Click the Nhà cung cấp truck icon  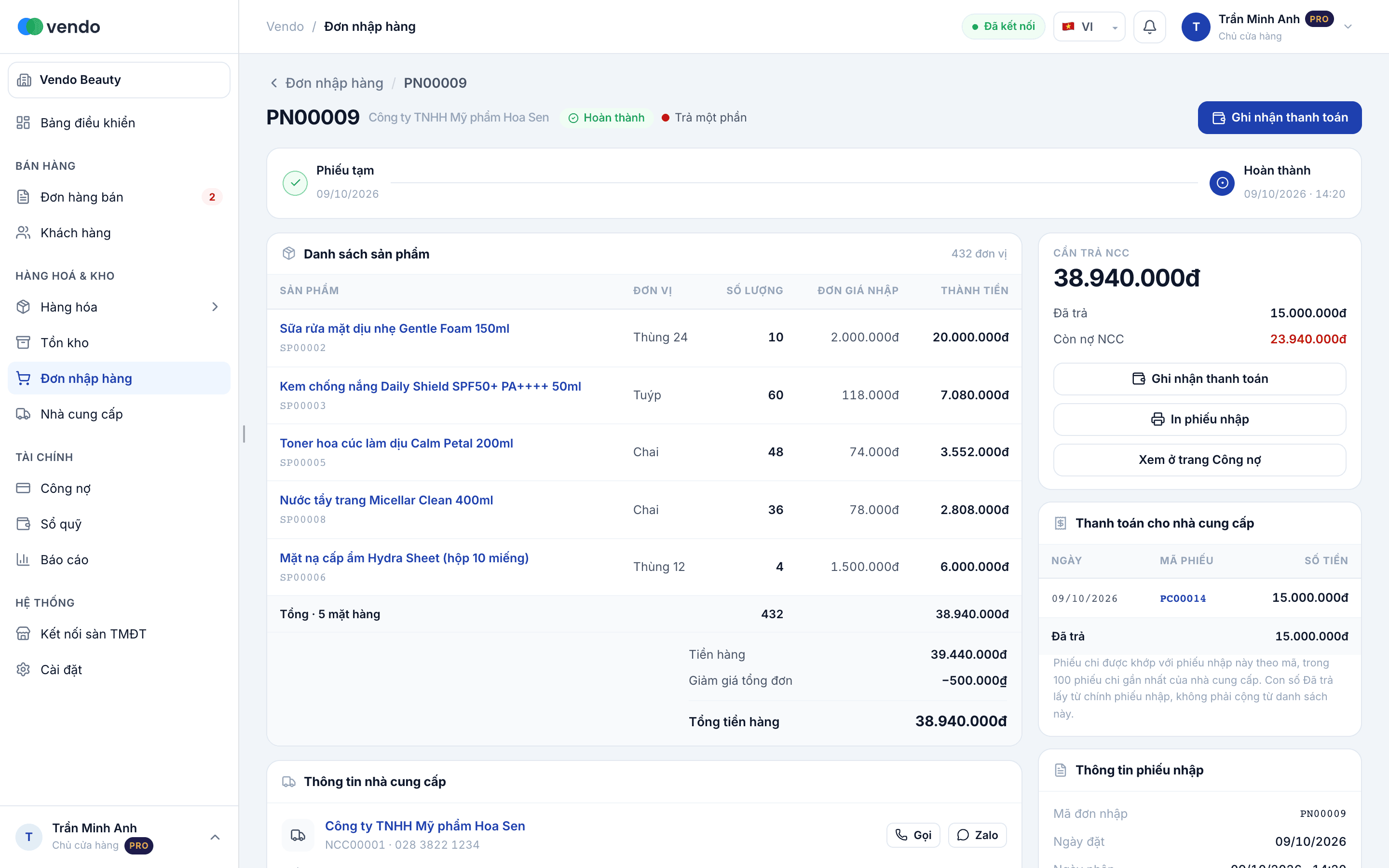(x=23, y=414)
